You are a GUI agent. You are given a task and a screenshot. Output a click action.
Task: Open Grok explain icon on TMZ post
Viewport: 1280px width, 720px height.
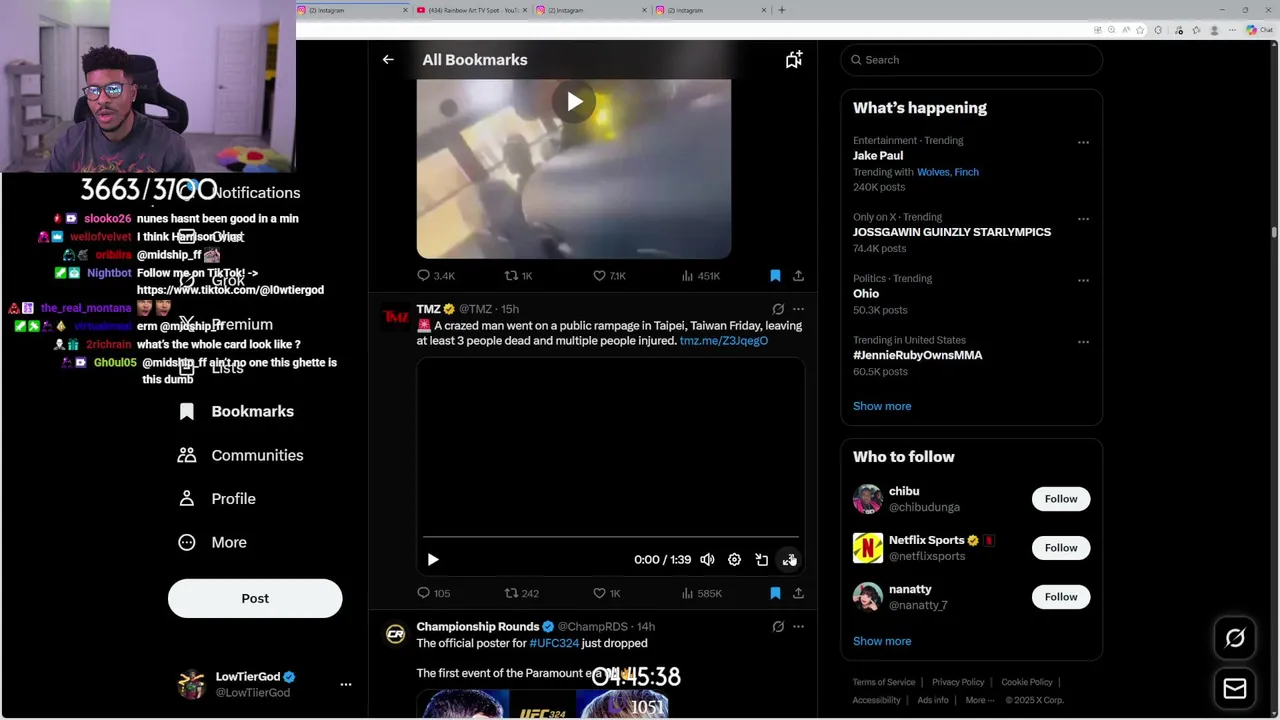(778, 309)
